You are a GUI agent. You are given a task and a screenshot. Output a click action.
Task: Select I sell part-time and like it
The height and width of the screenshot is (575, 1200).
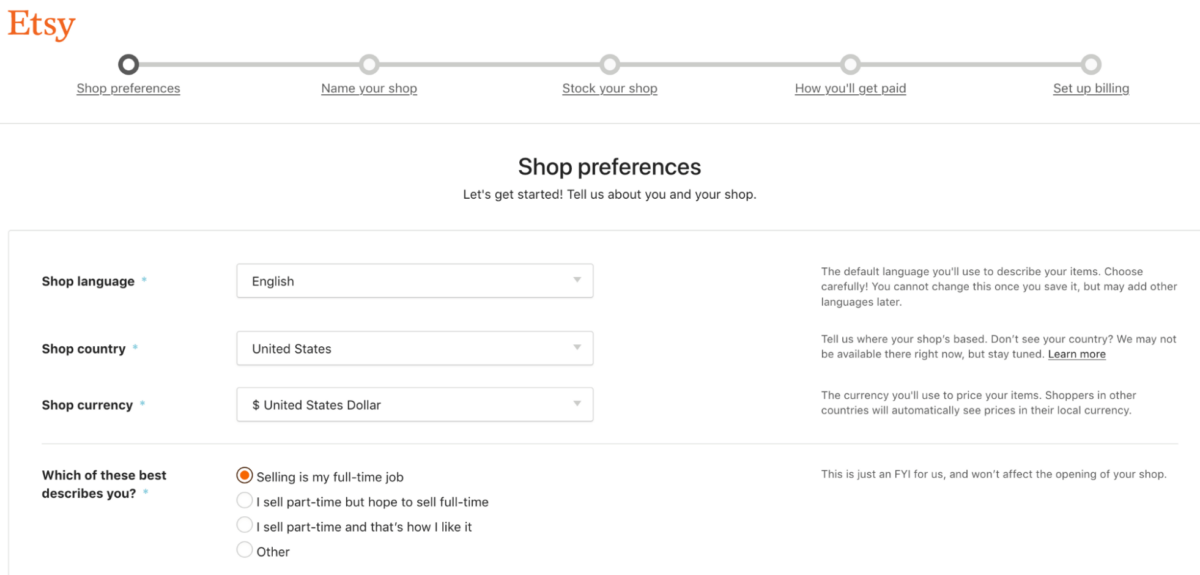coord(245,525)
